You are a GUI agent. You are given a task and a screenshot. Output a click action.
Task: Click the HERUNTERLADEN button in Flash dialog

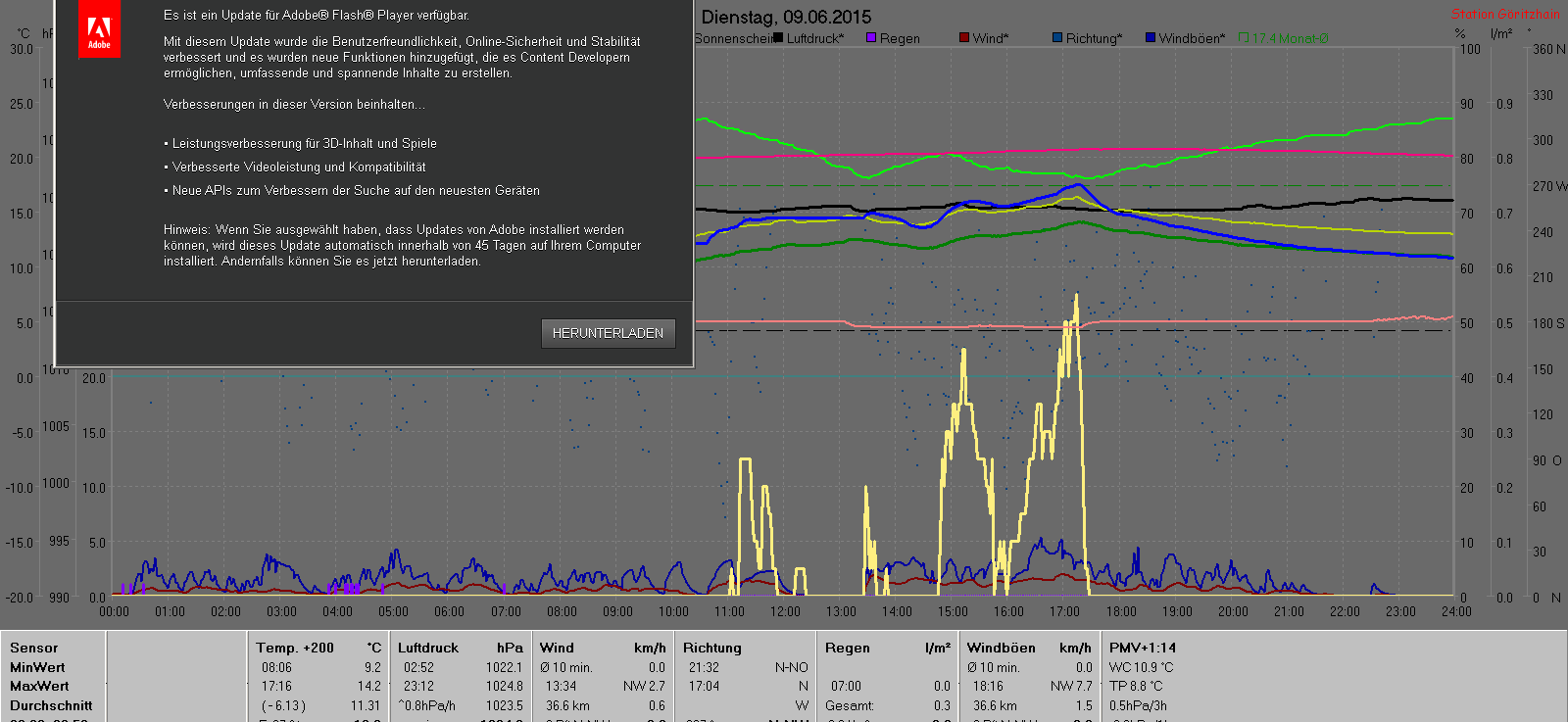click(x=608, y=333)
